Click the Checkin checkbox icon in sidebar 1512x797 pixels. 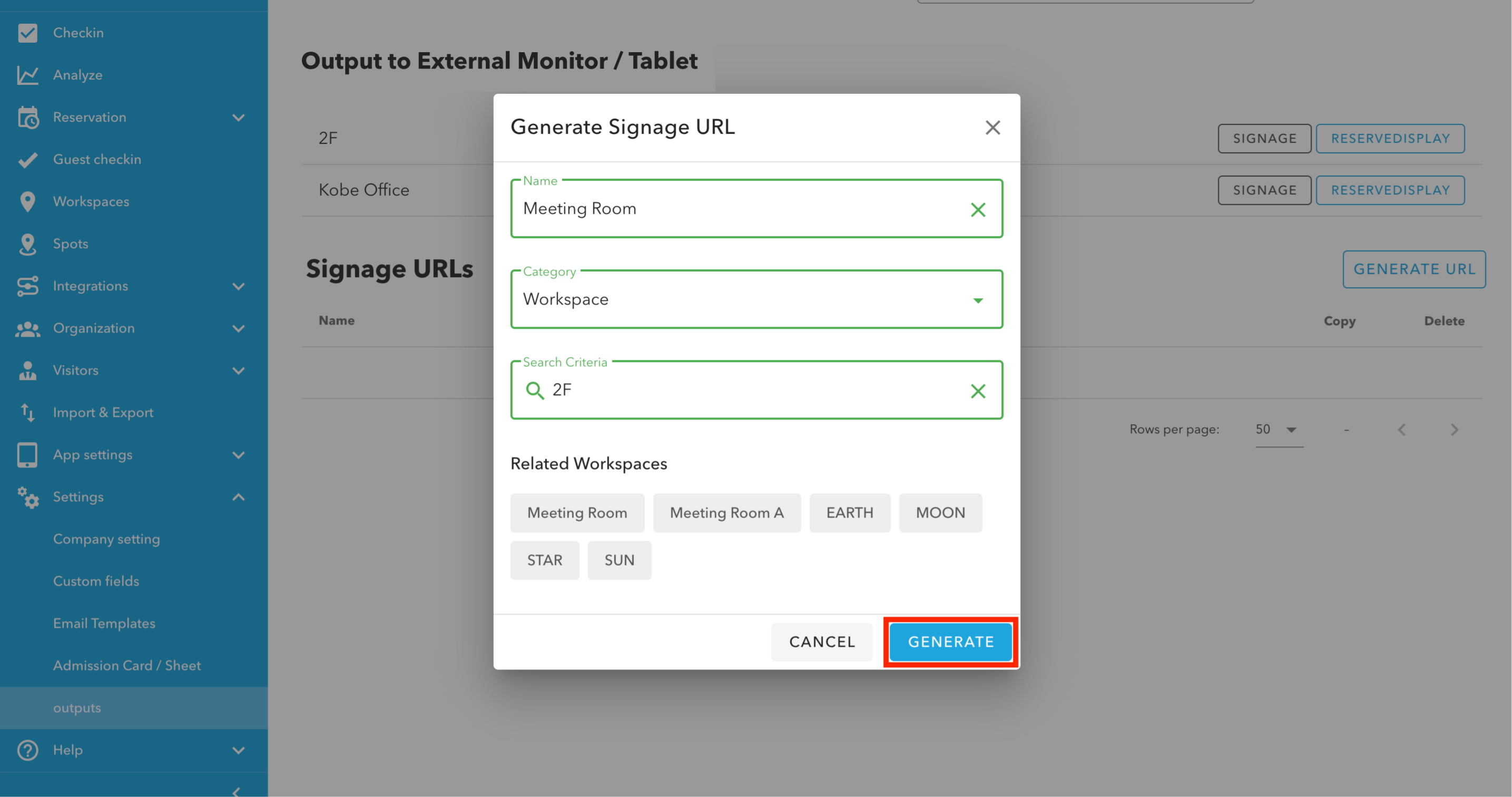(27, 33)
